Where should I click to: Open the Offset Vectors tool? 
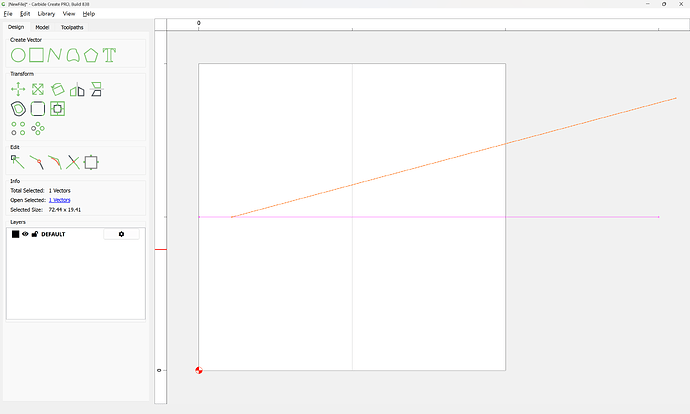(x=18, y=108)
